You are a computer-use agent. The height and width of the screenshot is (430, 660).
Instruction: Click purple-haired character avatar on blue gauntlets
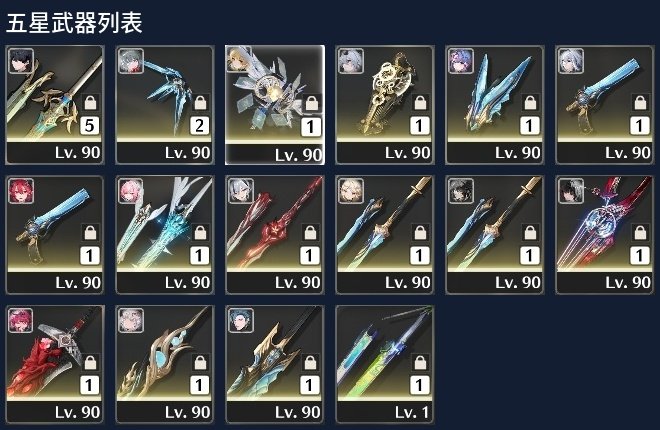[461, 61]
